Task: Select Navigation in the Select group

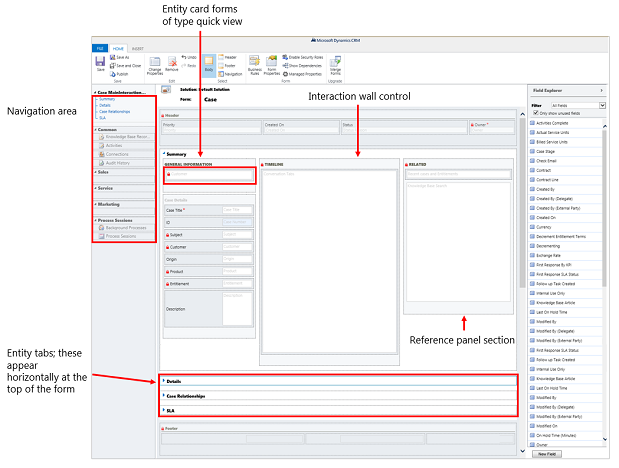Action: 231,74
